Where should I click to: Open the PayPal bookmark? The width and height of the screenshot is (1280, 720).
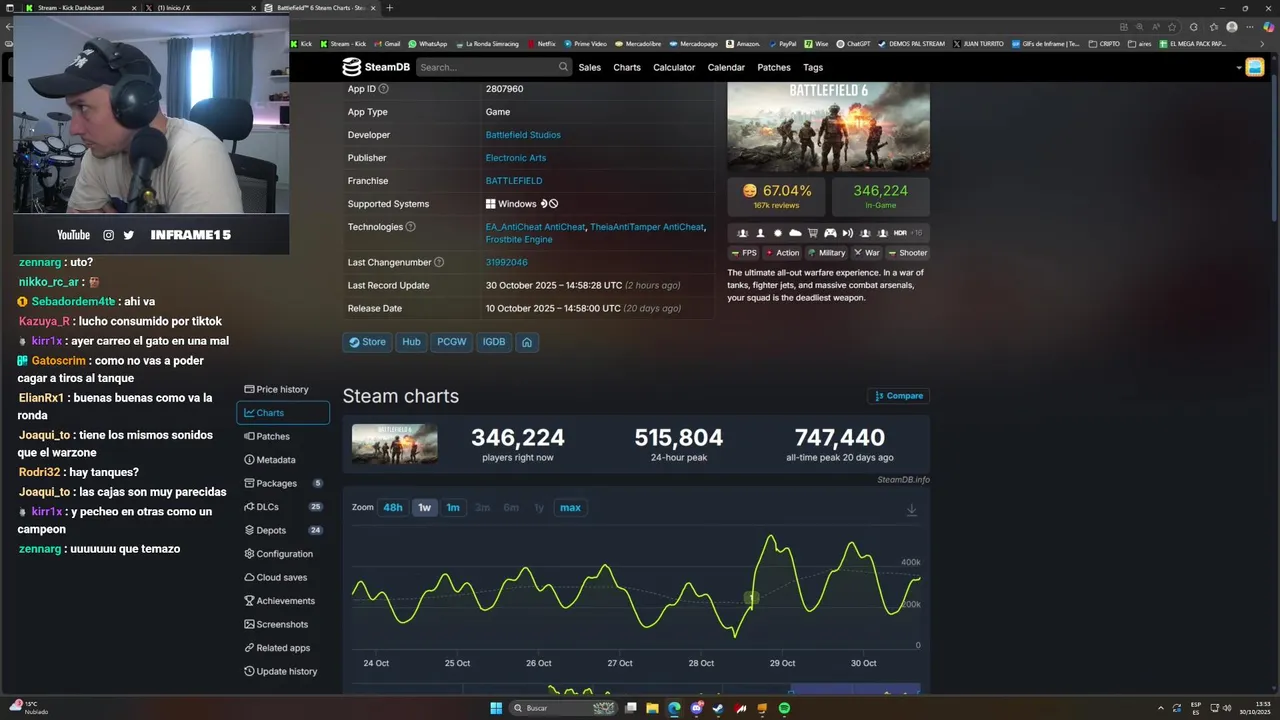point(782,44)
